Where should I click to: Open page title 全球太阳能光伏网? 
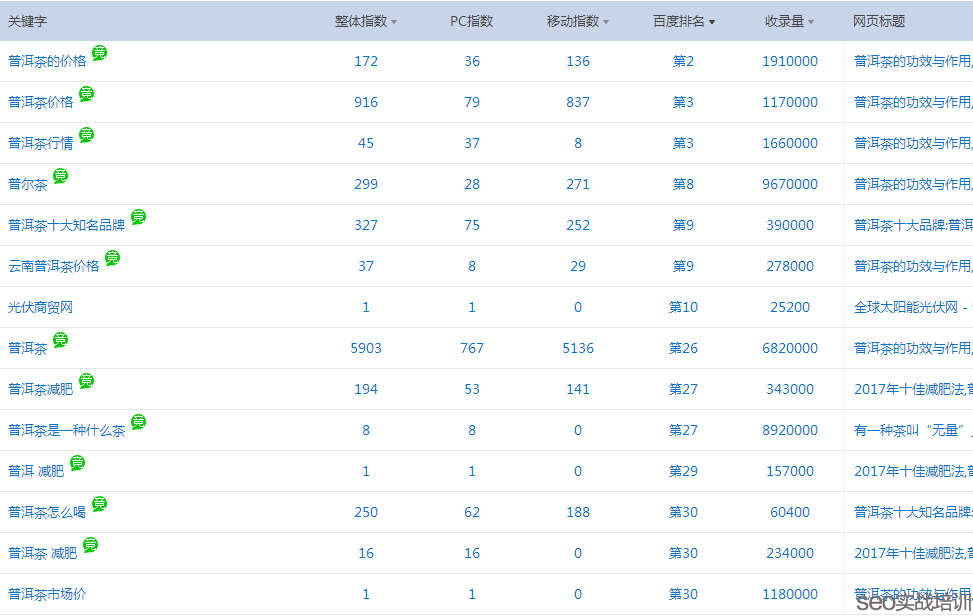pyautogui.click(x=908, y=307)
